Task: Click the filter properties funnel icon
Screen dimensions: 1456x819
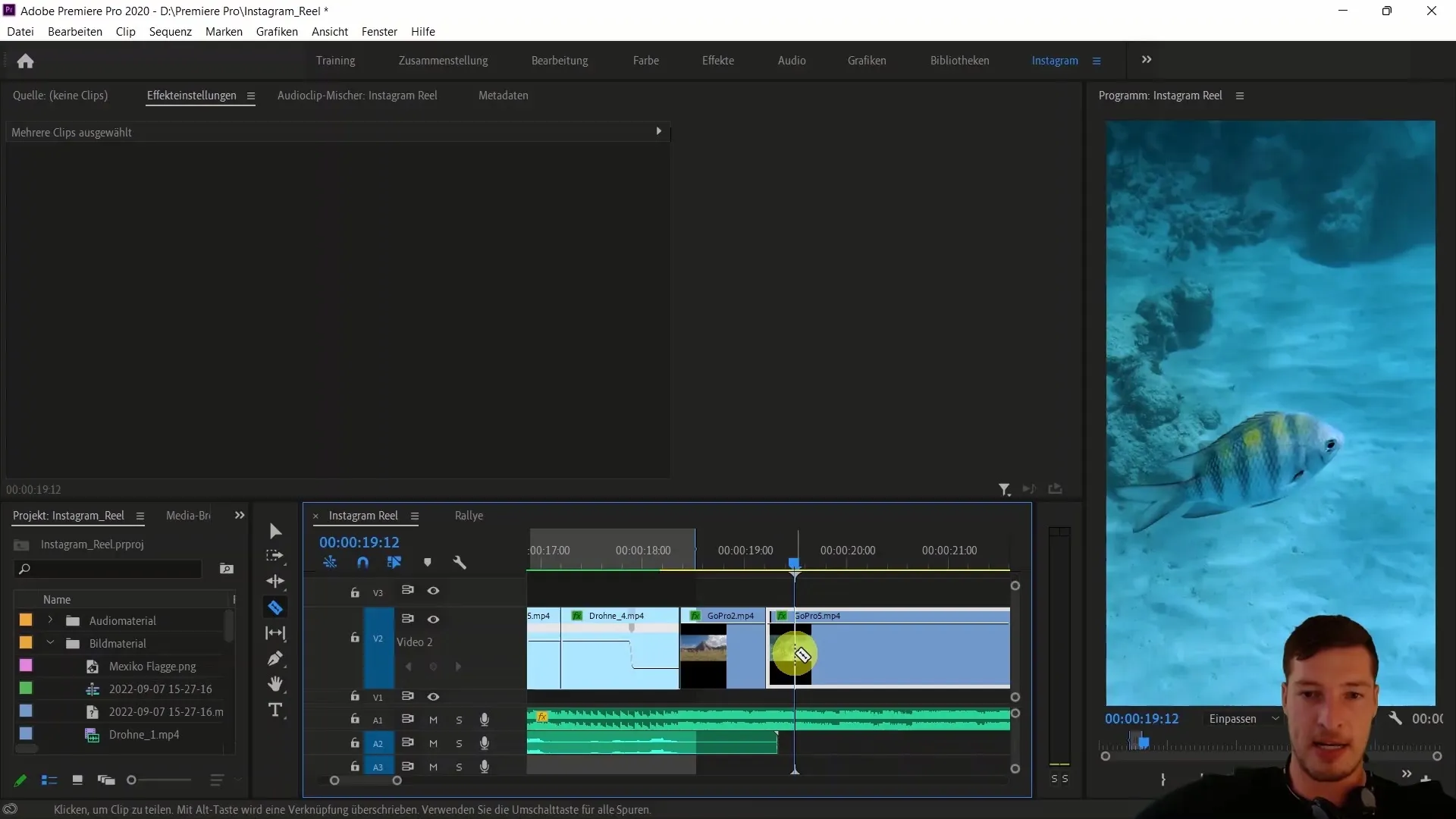Action: (1004, 490)
